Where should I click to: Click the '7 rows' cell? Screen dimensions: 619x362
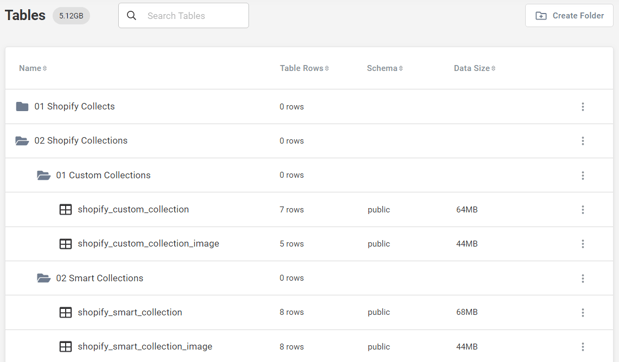(x=292, y=210)
